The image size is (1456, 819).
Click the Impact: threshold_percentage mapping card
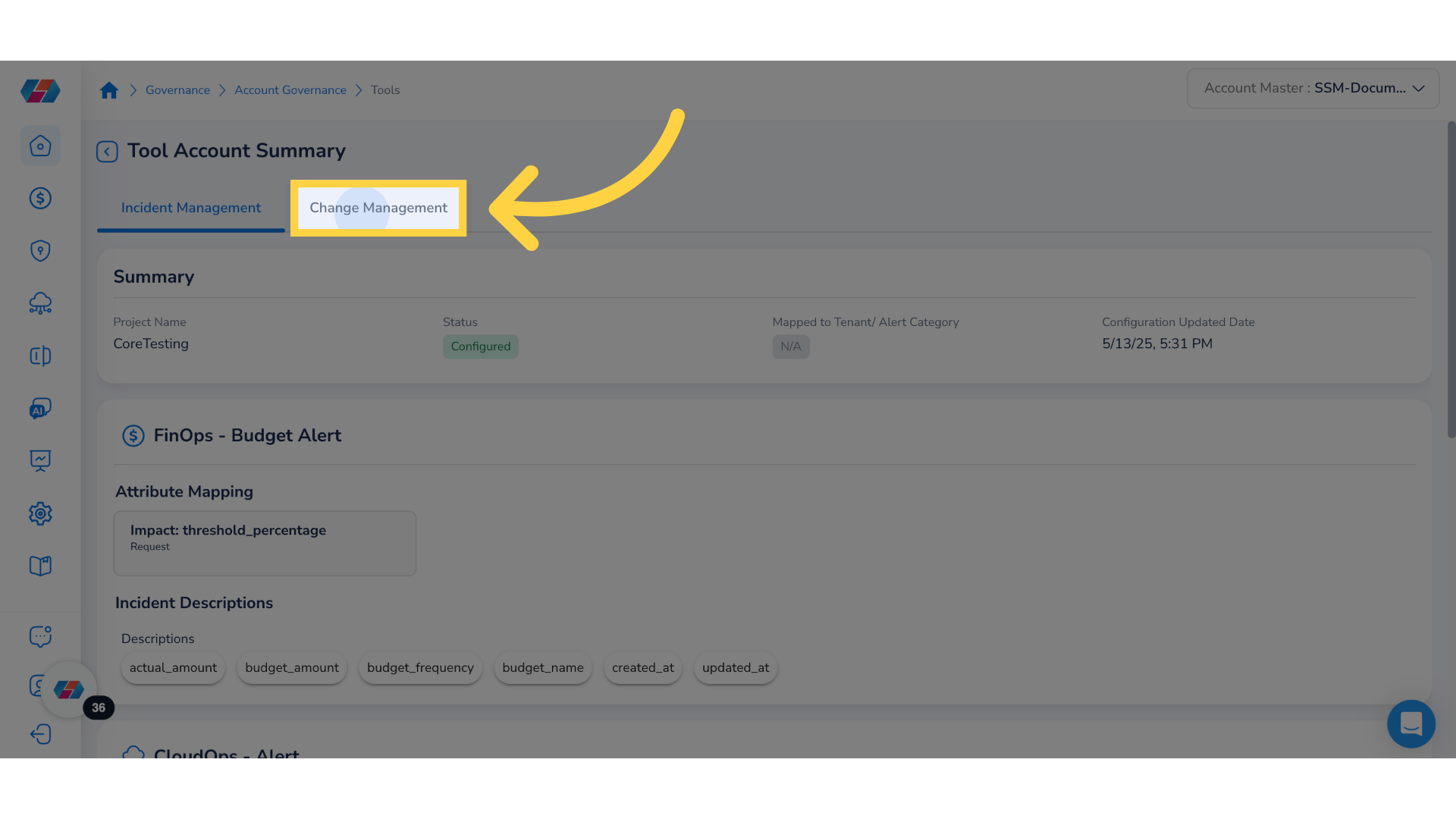tap(265, 543)
